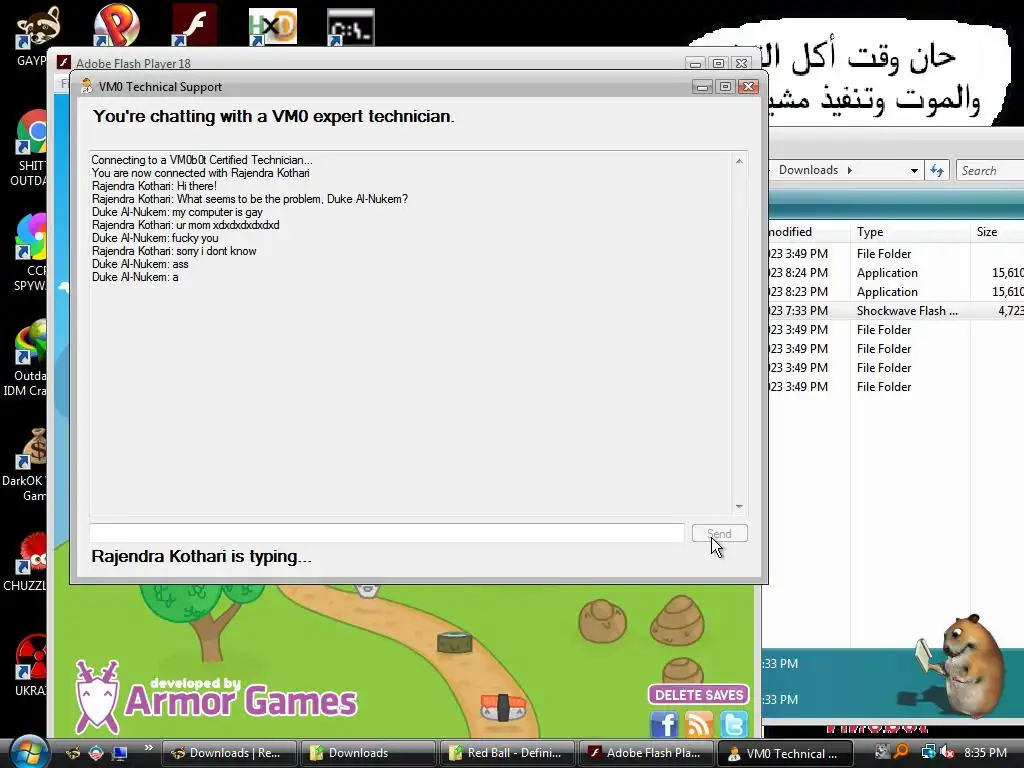Sort by the Type column header
The width and height of the screenshot is (1024, 768).
(x=910, y=232)
